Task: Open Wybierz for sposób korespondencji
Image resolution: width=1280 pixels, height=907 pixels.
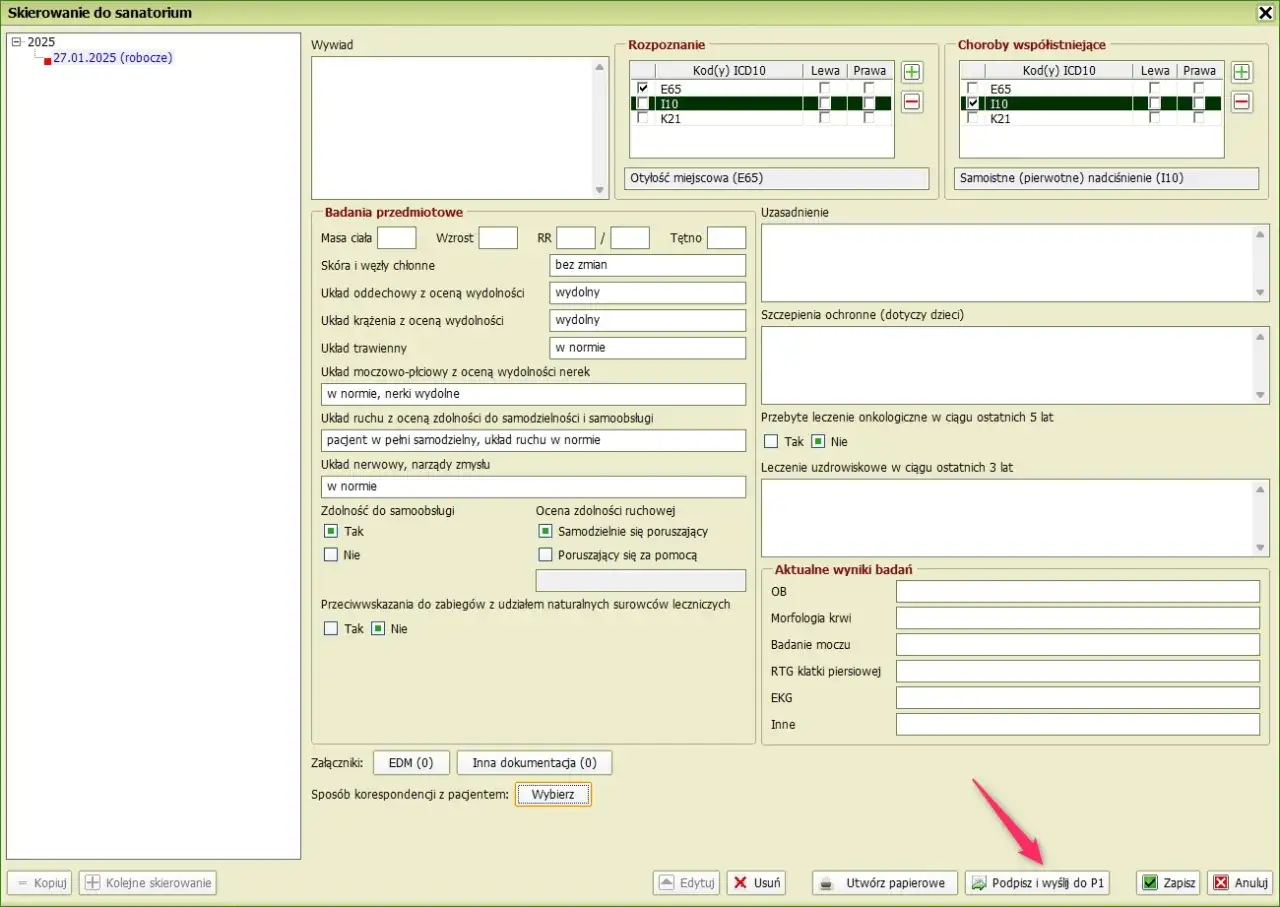Action: pos(553,795)
